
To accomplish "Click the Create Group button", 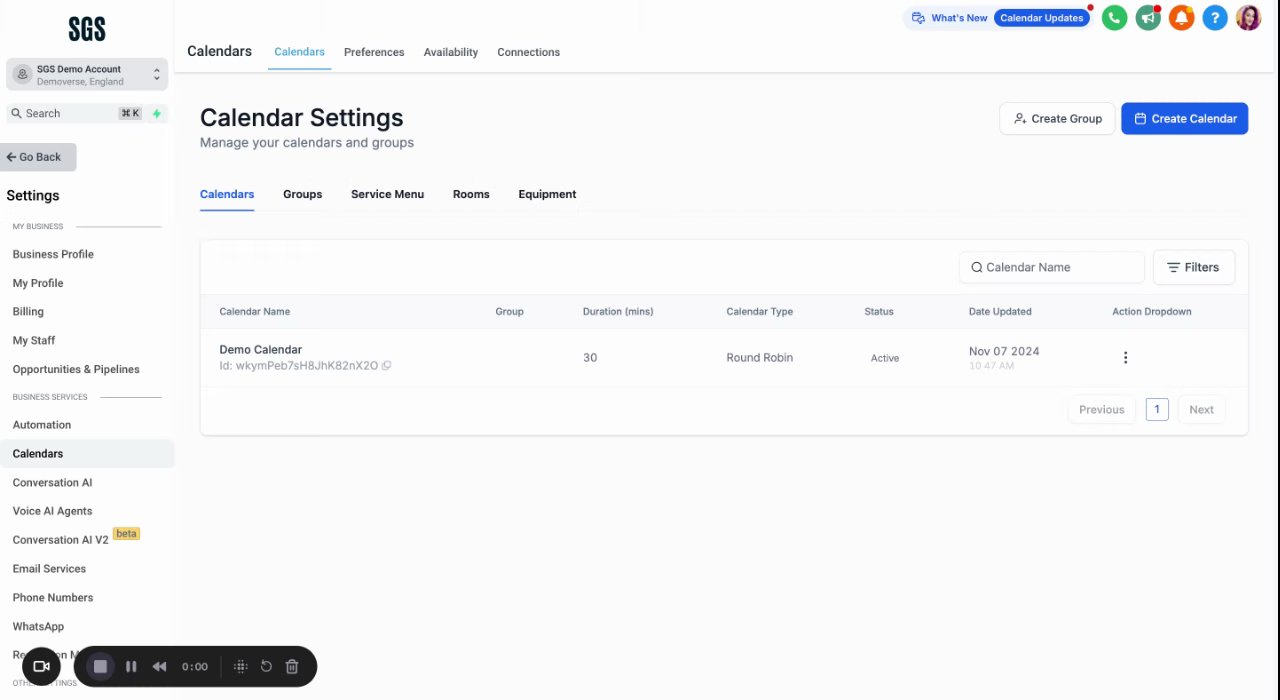I will click(x=1057, y=118).
